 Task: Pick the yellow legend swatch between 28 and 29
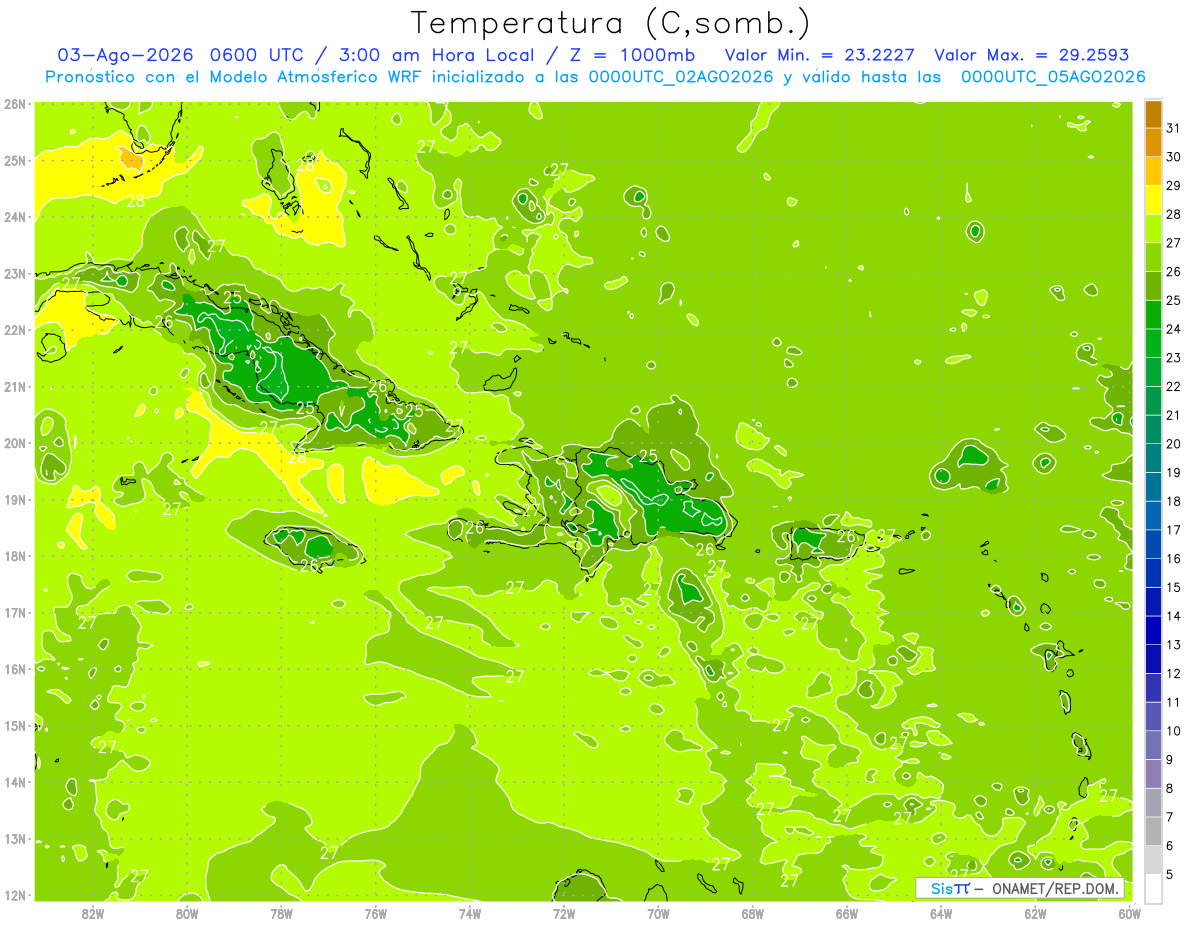[x=1153, y=199]
